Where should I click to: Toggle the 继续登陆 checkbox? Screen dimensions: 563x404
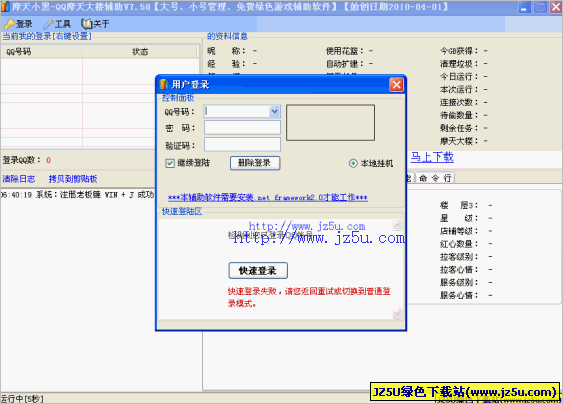(170, 163)
